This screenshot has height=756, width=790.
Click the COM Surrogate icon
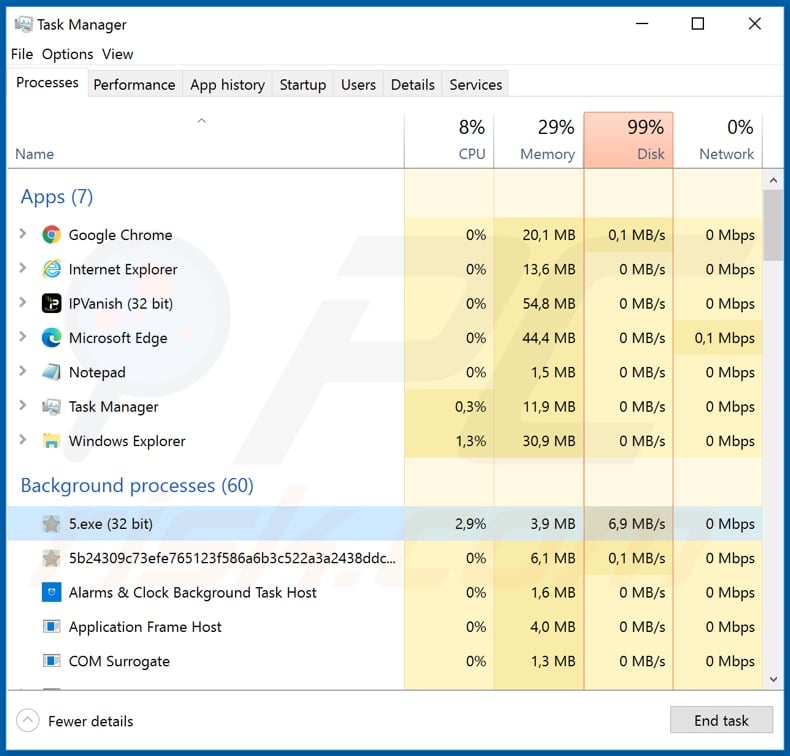[x=51, y=661]
